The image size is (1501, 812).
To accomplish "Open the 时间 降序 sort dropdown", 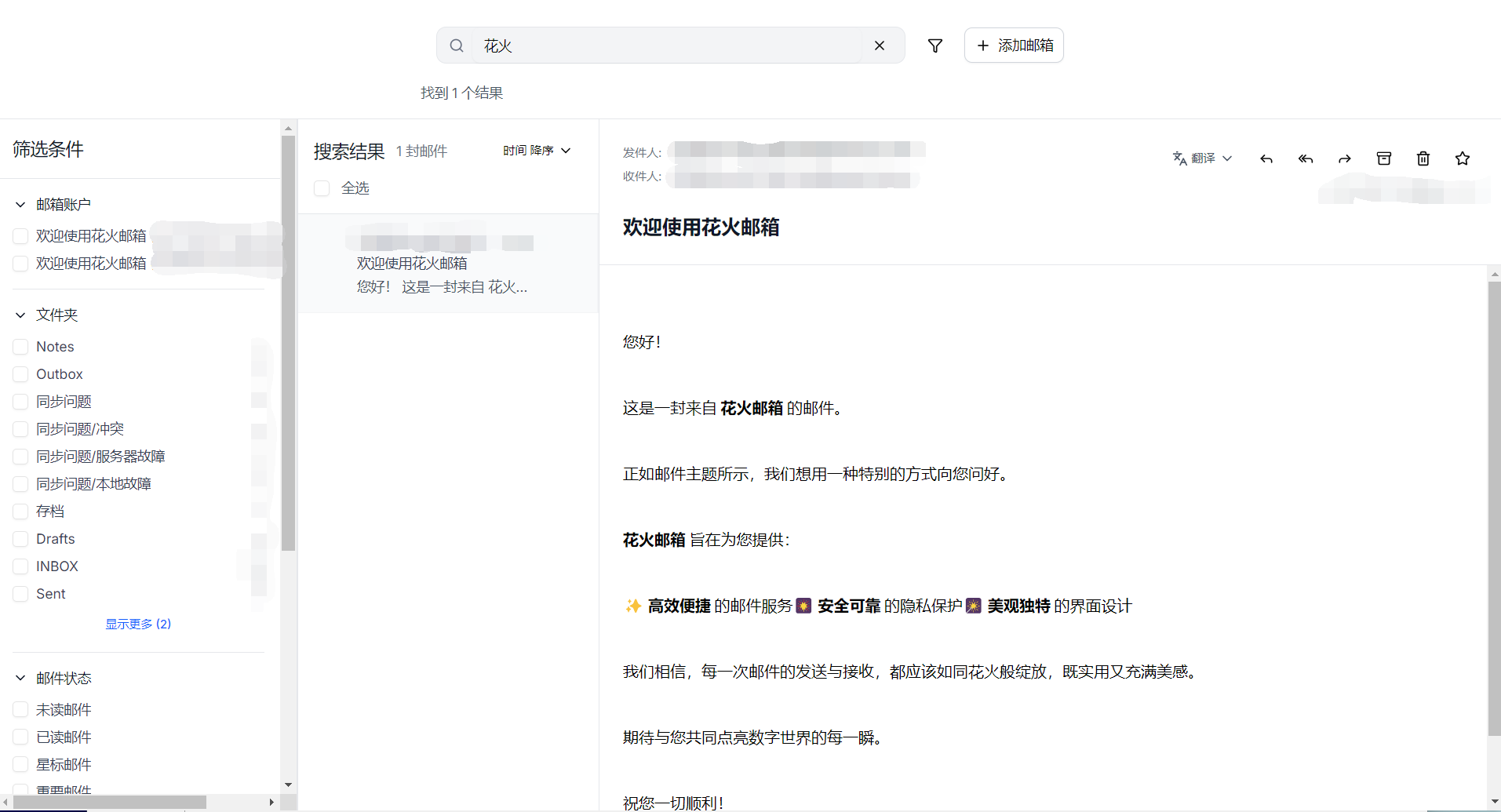I will coord(537,151).
